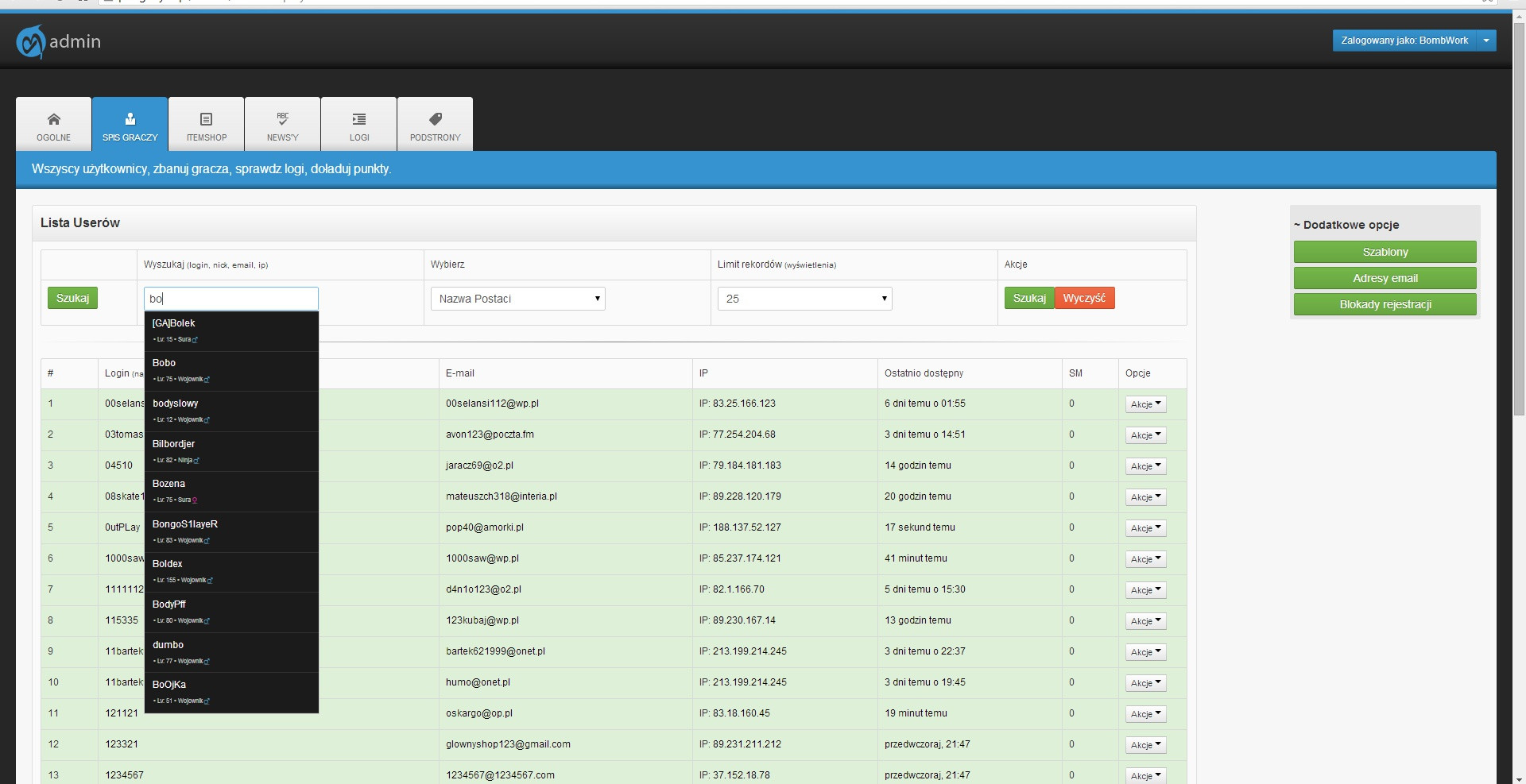This screenshot has height=784, width=1526.
Task: Pick Bilbordjer from the suggestions
Action: click(x=231, y=452)
